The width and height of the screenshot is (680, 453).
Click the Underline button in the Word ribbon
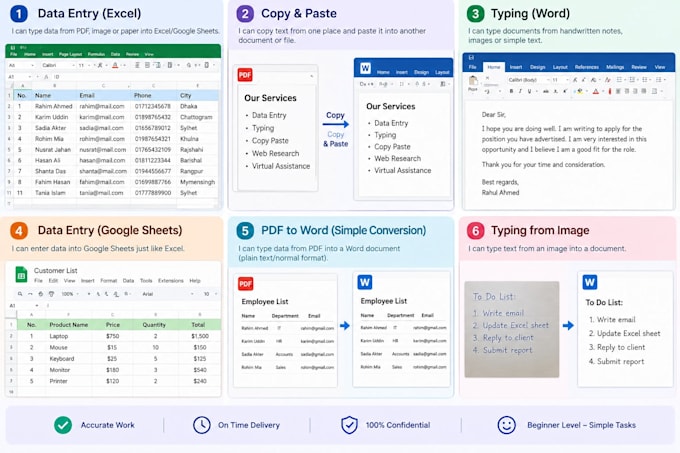[x=529, y=91]
